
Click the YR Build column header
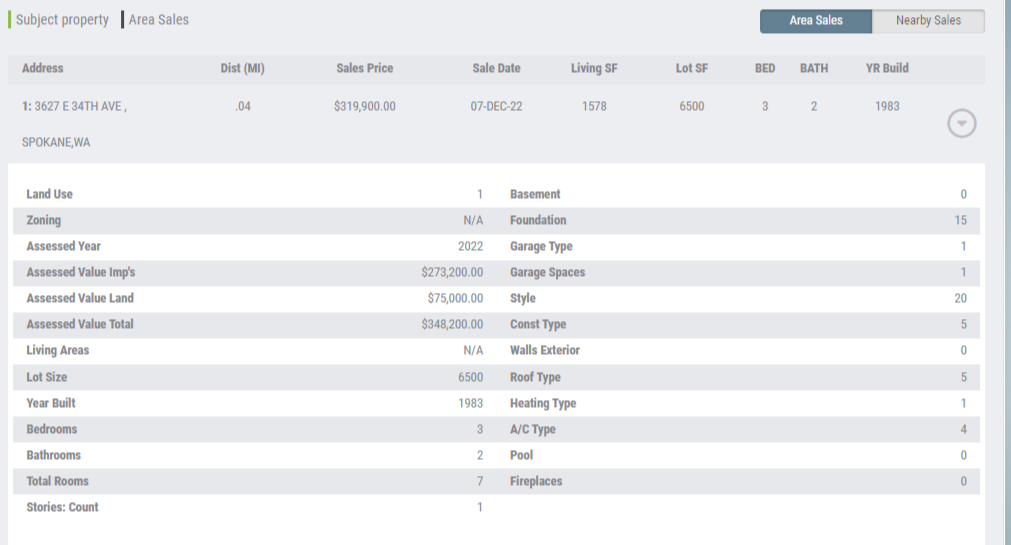click(887, 68)
